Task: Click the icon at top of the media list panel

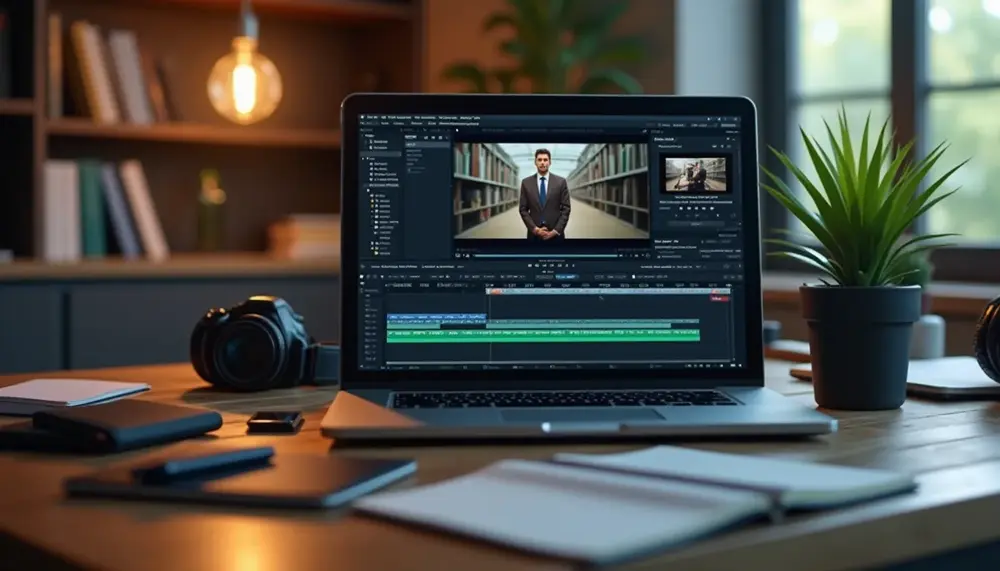Action: (x=411, y=135)
